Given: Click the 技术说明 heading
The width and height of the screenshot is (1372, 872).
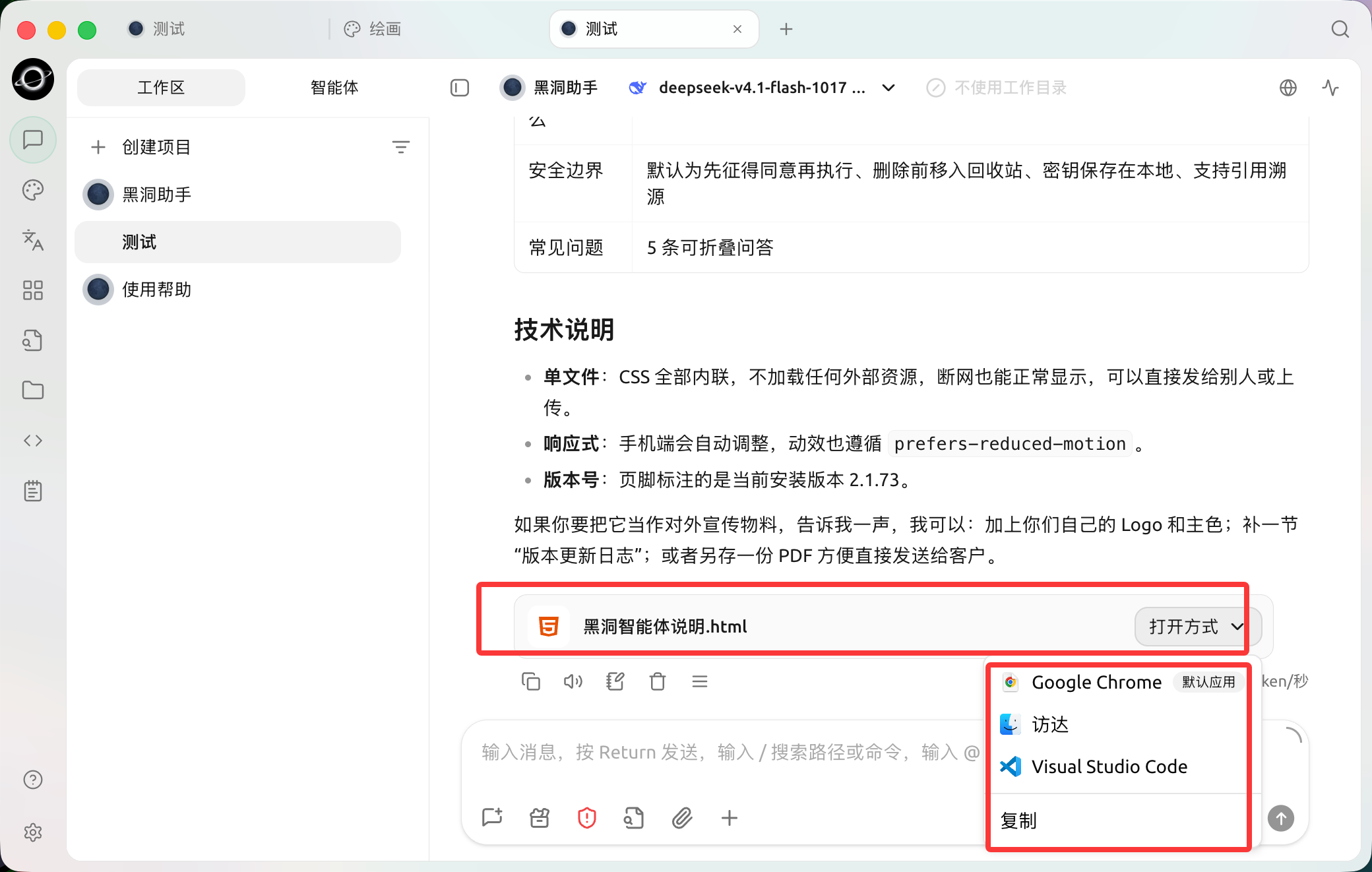Looking at the screenshot, I should [x=565, y=330].
